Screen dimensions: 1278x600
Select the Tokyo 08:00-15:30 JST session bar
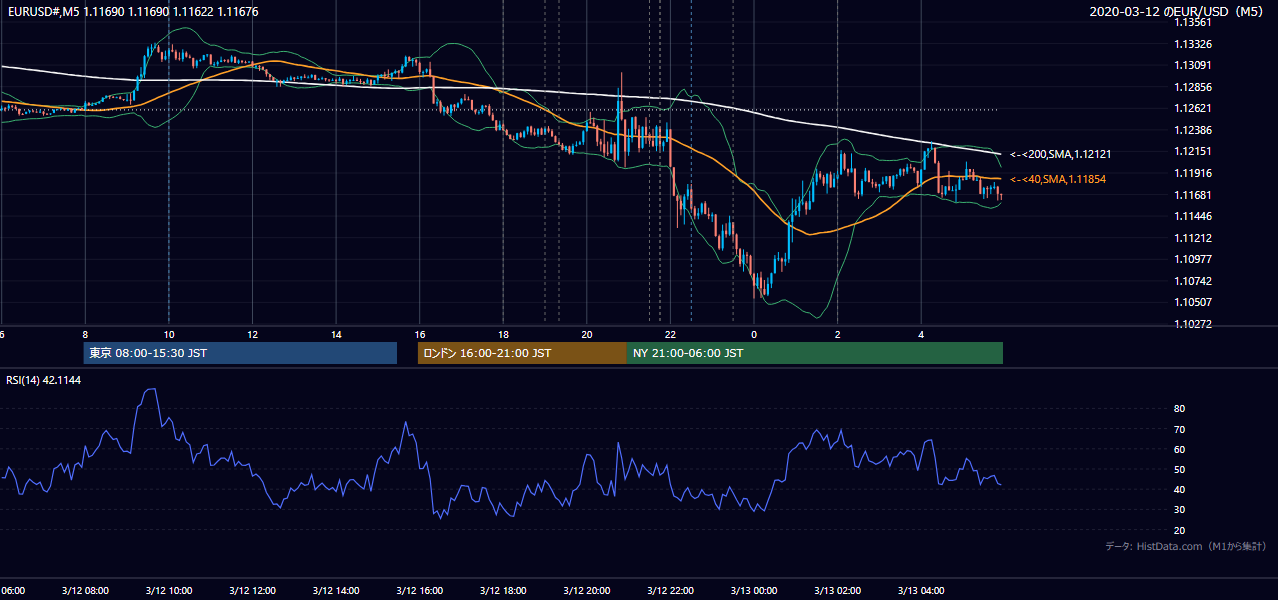pos(240,353)
